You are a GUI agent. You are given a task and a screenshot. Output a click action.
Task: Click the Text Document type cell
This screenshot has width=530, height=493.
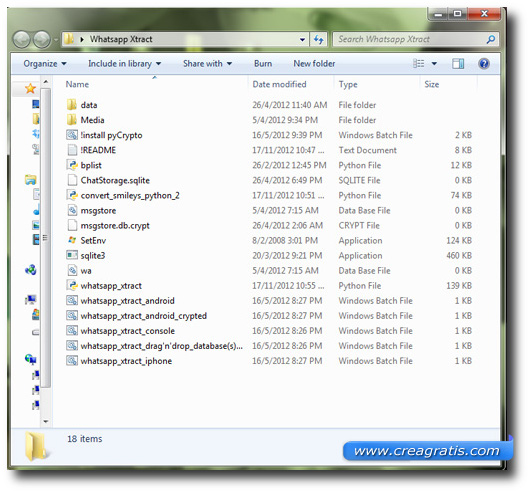coord(367,150)
